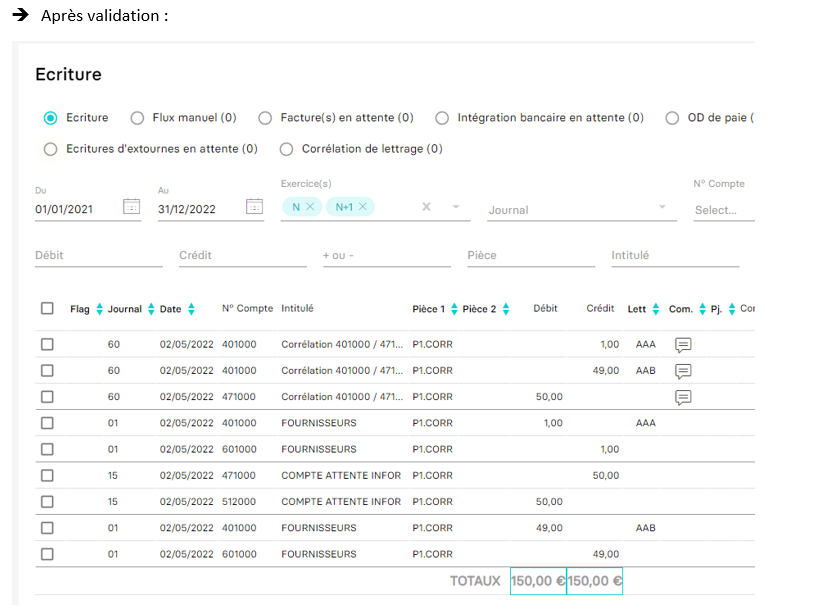Tick checkbox of journal 60 row with credit 49,00
This screenshot has width=822, height=612.
click(x=47, y=370)
